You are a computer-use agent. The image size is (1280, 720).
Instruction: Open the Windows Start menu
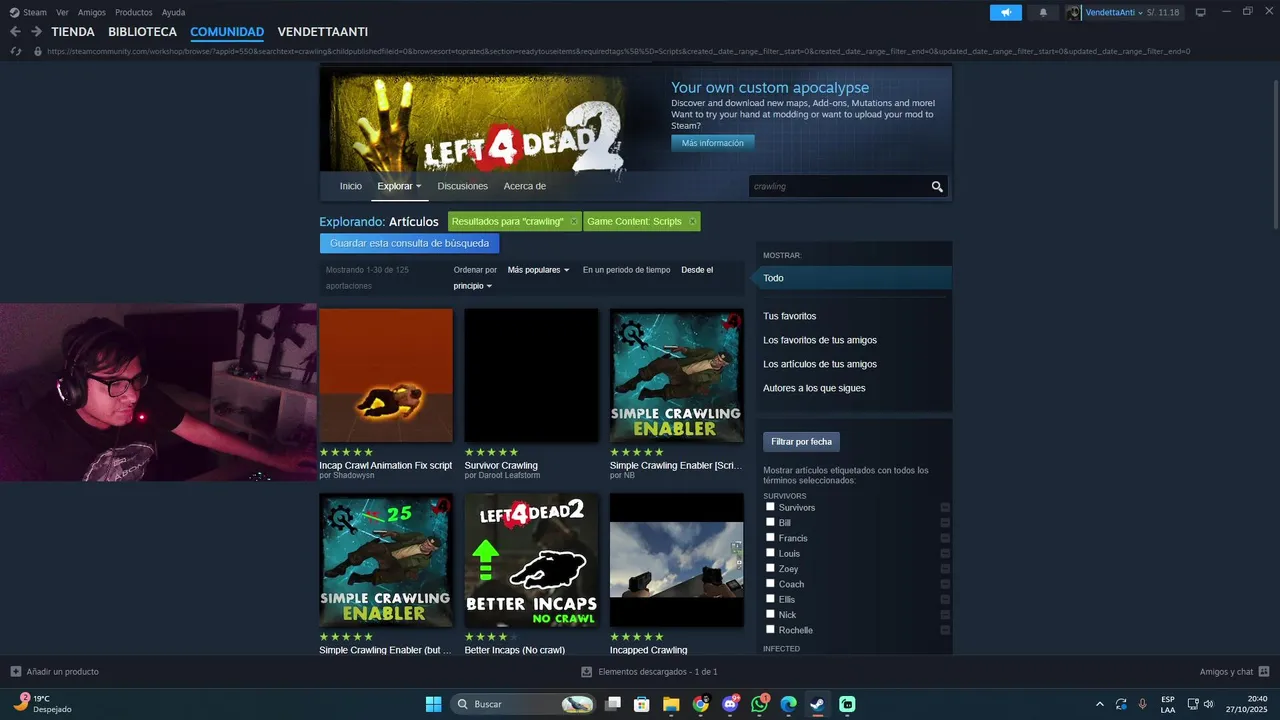[x=433, y=704]
